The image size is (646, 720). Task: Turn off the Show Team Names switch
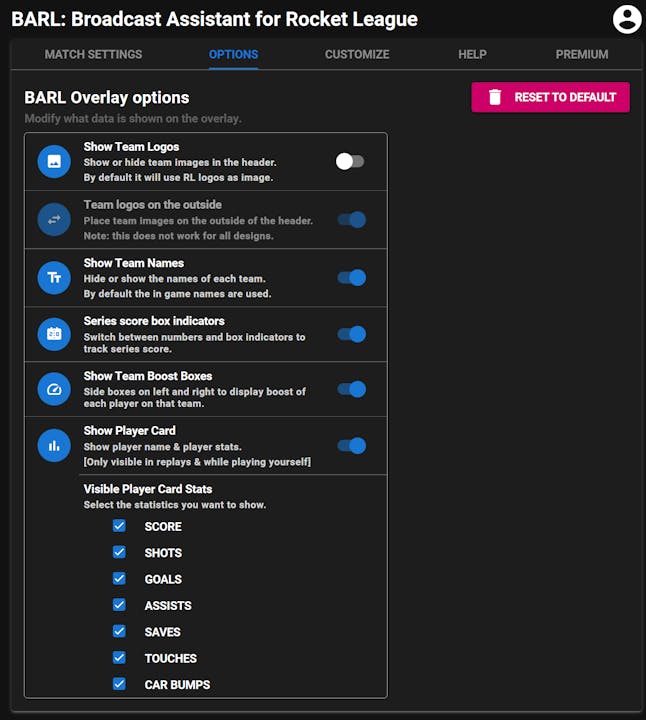351,277
